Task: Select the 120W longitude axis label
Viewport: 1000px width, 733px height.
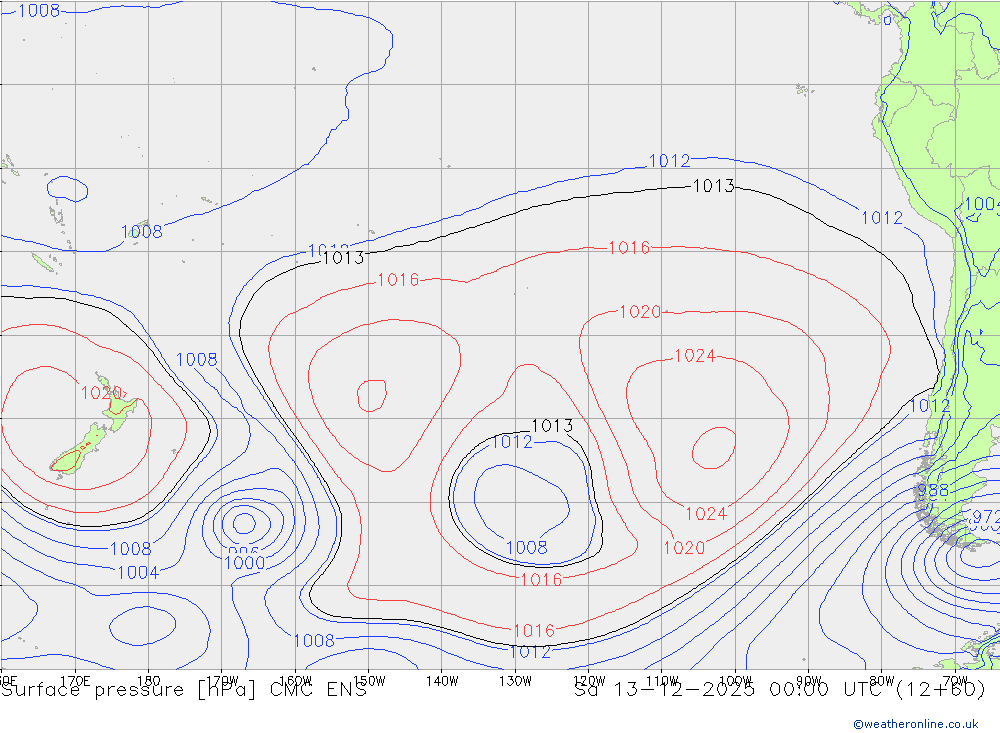Action: click(x=589, y=681)
